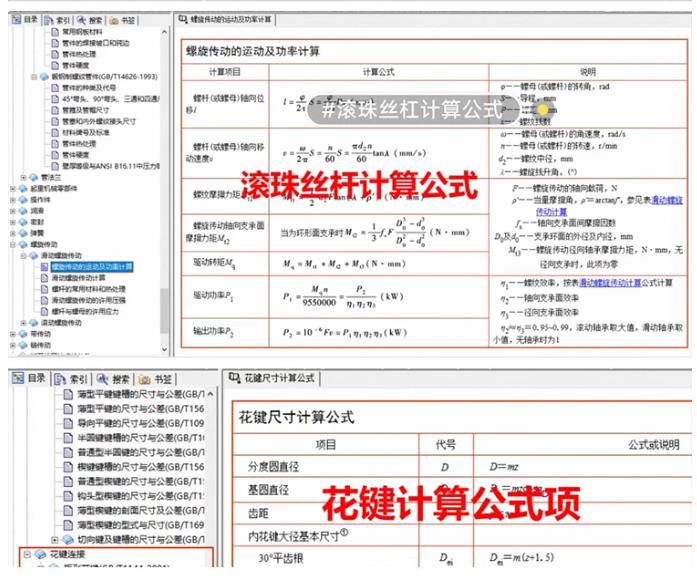Viewport: 697px width, 578px height.
Task: Expand the 切向键及键槽 tree node
Action: pyautogui.click(x=54, y=540)
